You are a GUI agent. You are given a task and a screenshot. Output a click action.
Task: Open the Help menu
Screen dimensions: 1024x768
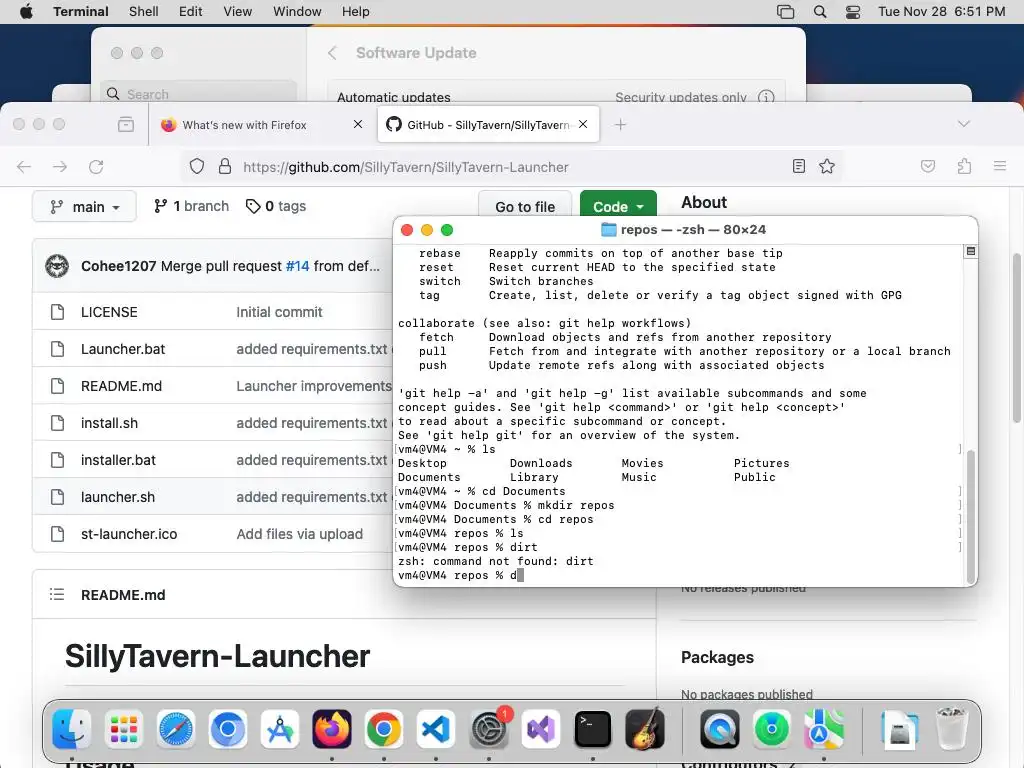[355, 11]
